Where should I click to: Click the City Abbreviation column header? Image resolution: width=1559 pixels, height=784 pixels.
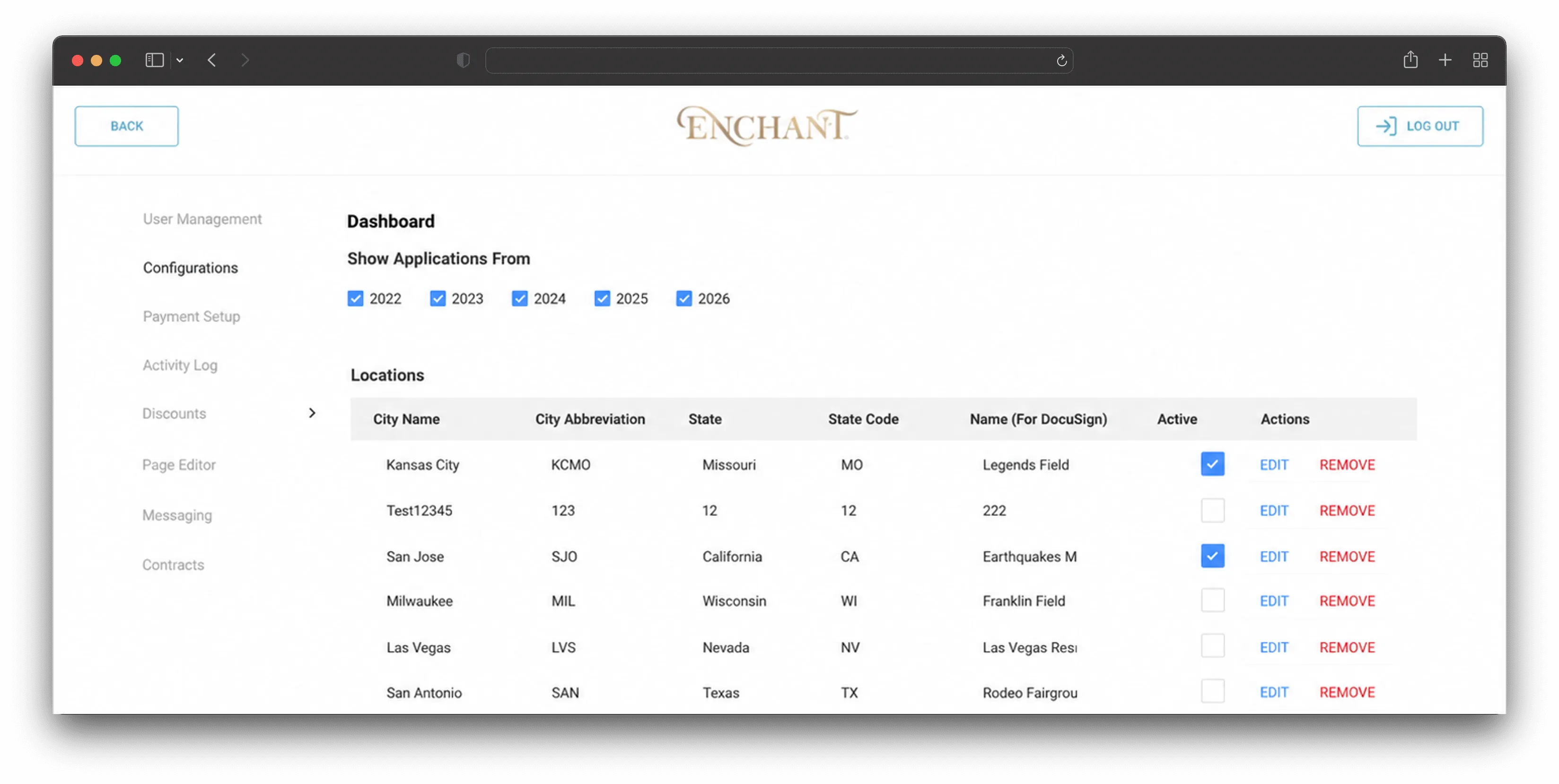pyautogui.click(x=590, y=418)
